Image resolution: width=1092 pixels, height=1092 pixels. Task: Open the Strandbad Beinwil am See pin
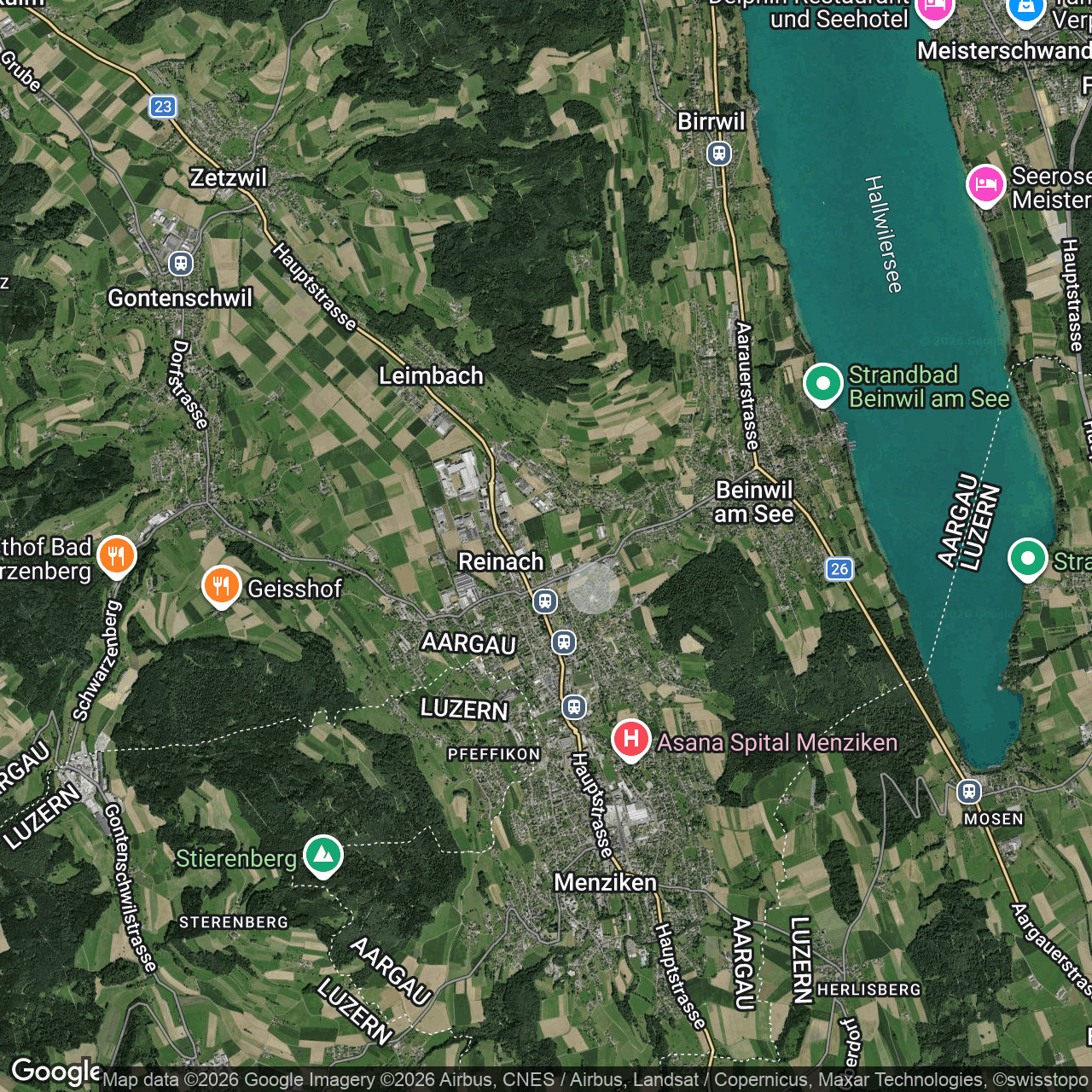tap(823, 384)
